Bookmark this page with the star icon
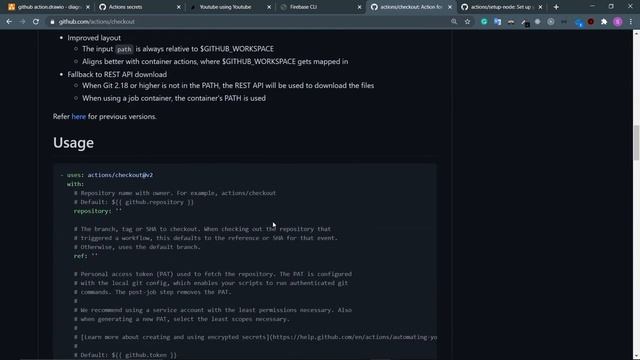This screenshot has width=640, height=360. pos(467,22)
